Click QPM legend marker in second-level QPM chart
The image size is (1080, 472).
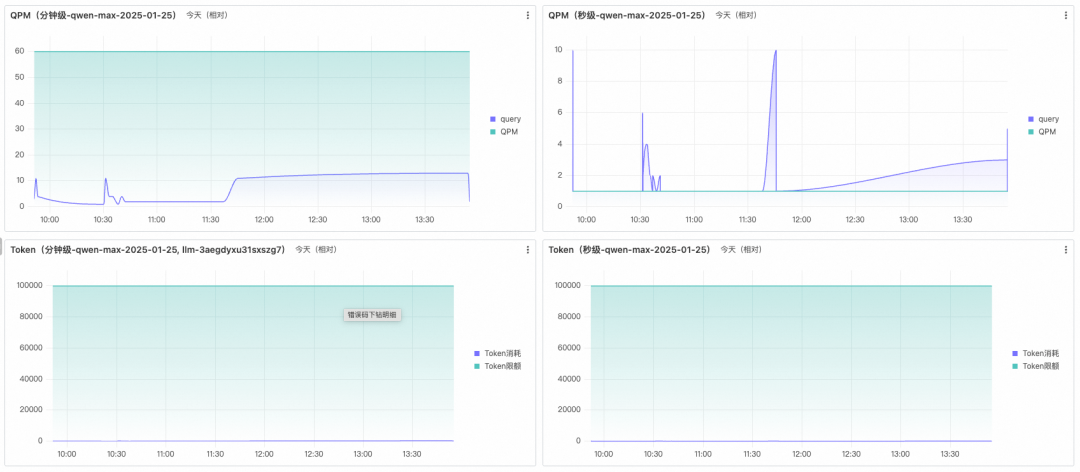point(1031,131)
